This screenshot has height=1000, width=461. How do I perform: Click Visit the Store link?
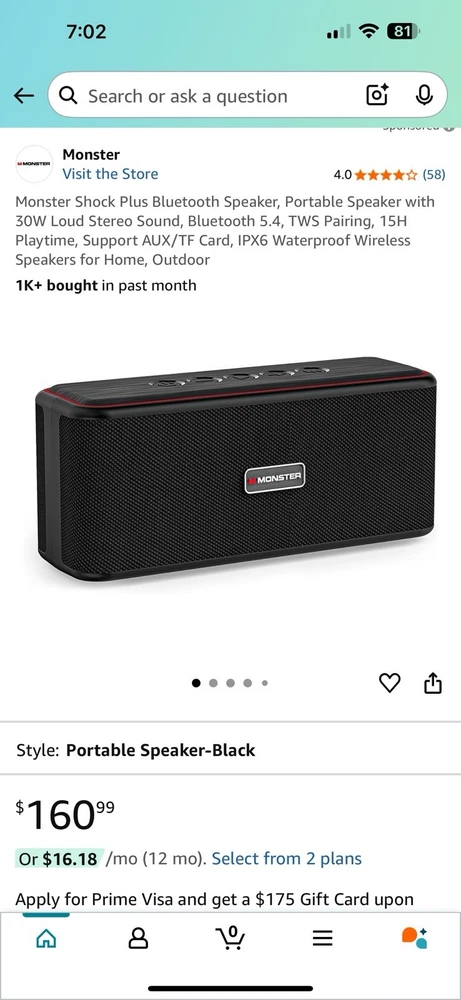tap(110, 173)
